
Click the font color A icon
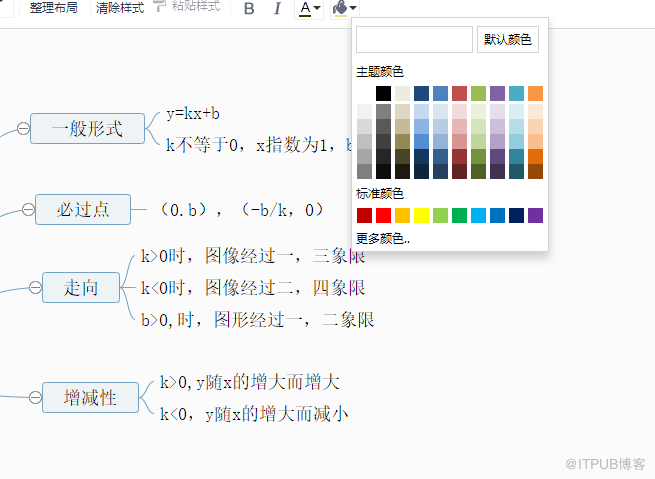(305, 8)
